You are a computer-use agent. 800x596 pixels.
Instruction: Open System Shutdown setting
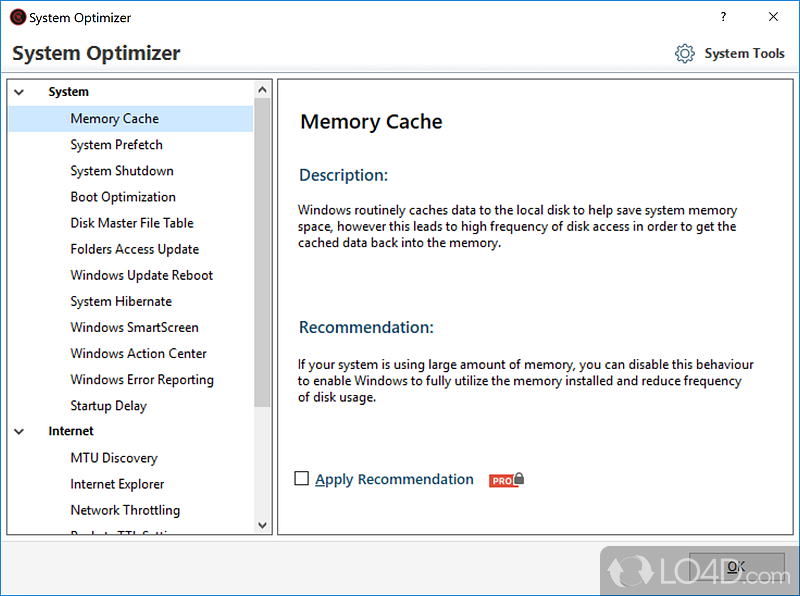[122, 171]
